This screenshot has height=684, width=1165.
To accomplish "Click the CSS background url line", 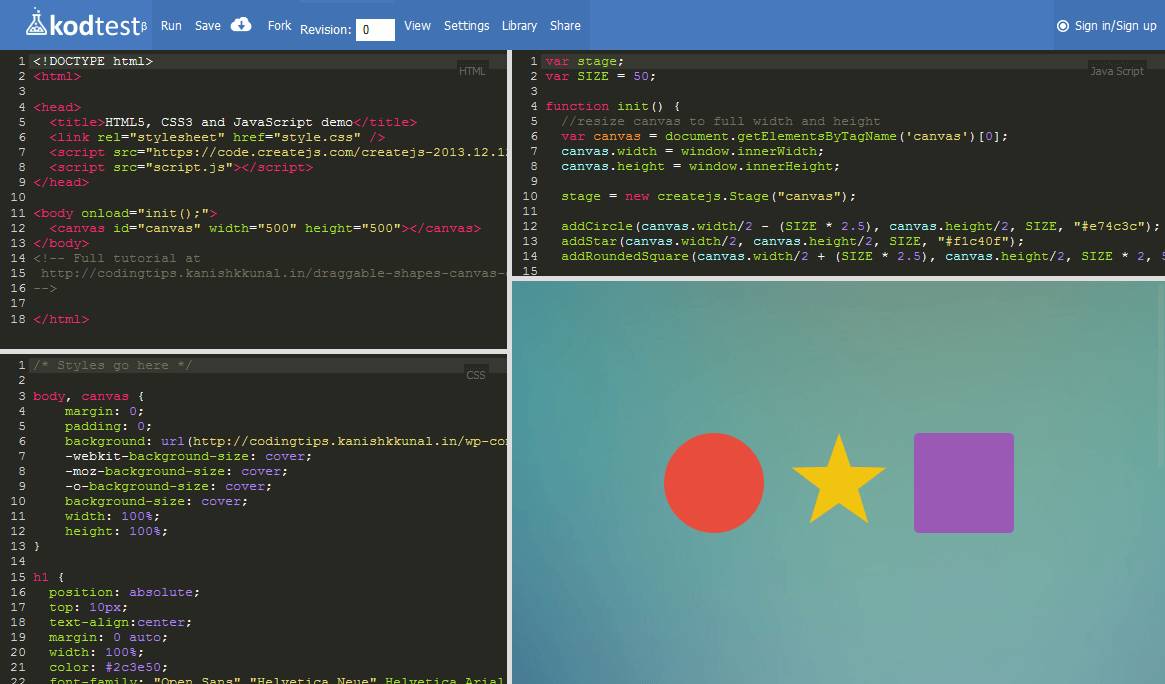I will 286,441.
